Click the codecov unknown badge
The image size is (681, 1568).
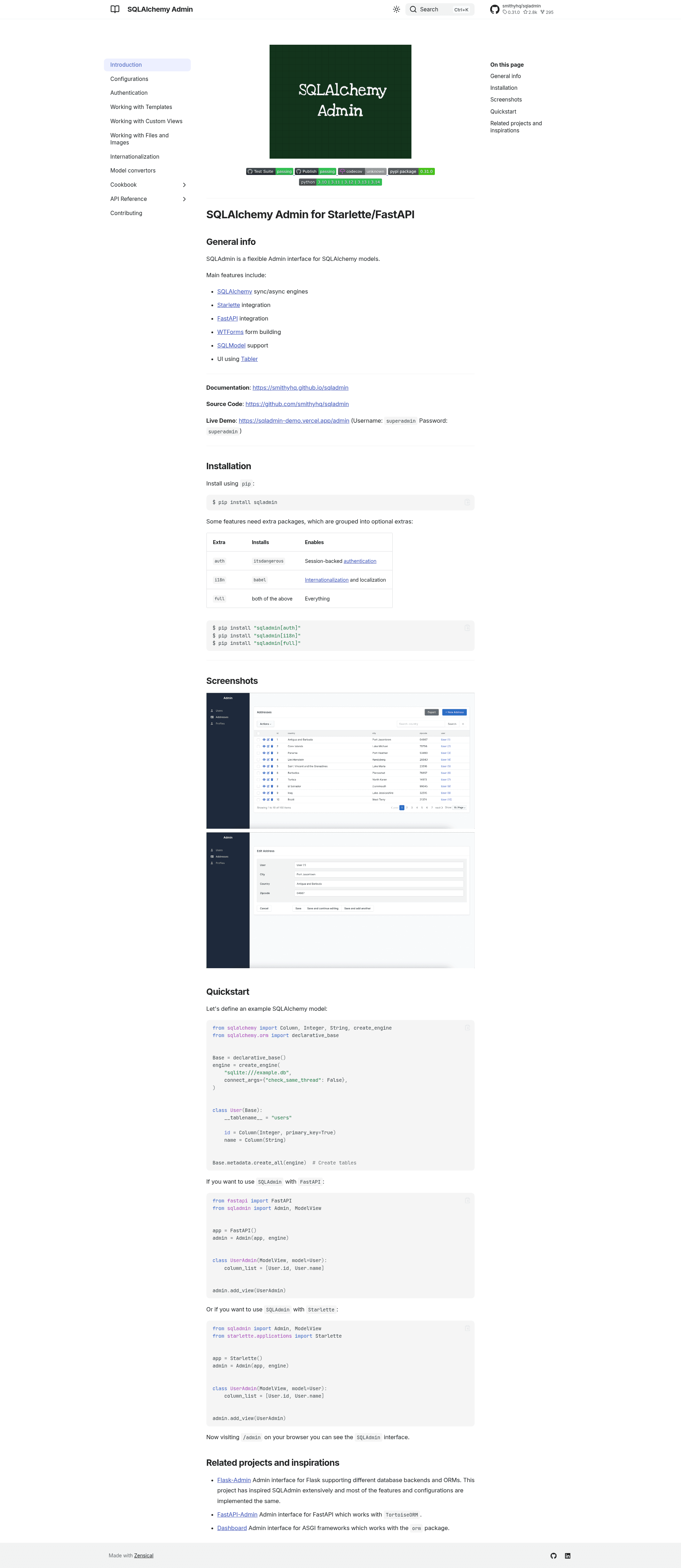[362, 172]
